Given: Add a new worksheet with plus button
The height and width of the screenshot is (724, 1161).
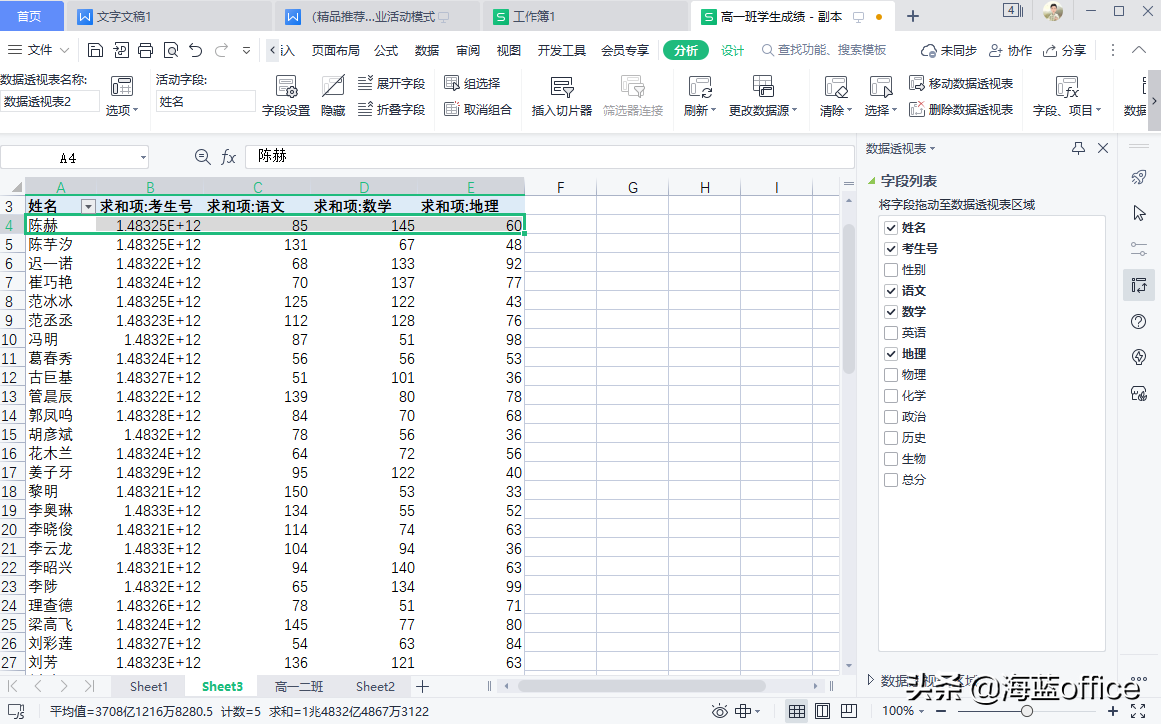Looking at the screenshot, I should tap(422, 686).
